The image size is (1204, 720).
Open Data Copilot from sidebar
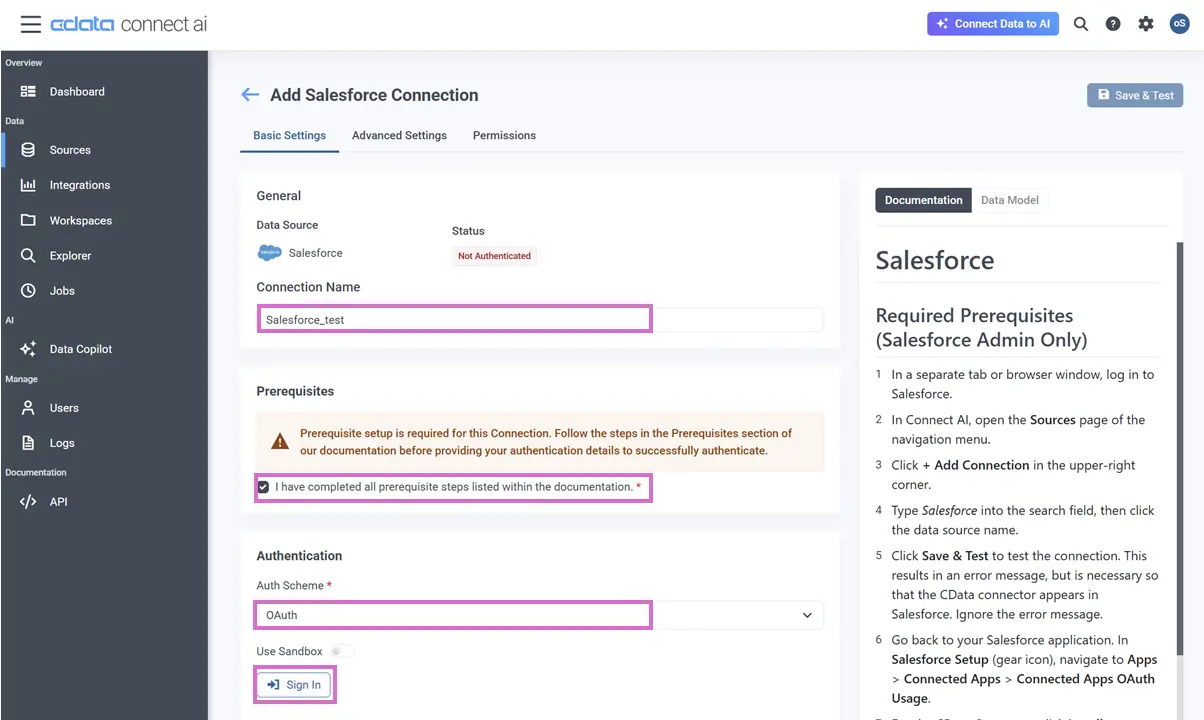point(80,349)
